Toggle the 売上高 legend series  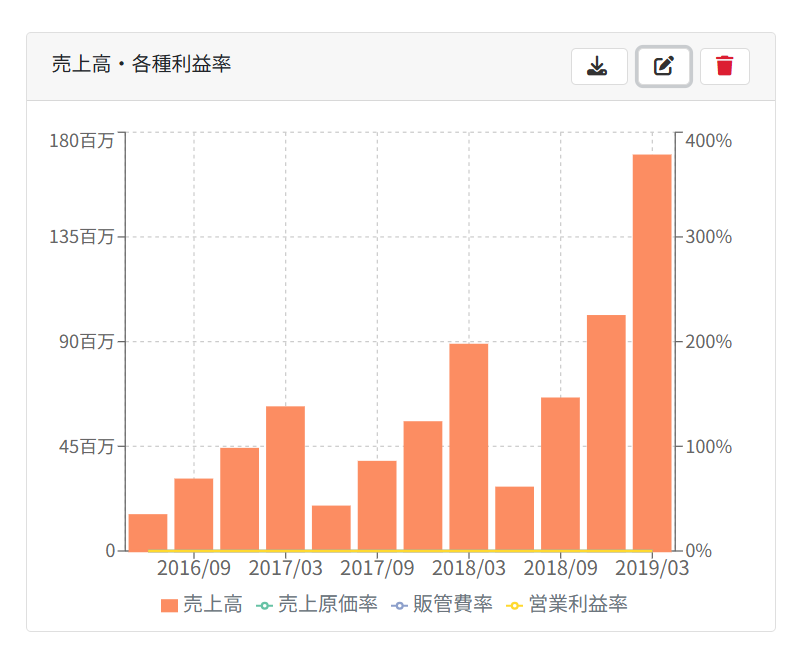click(202, 605)
